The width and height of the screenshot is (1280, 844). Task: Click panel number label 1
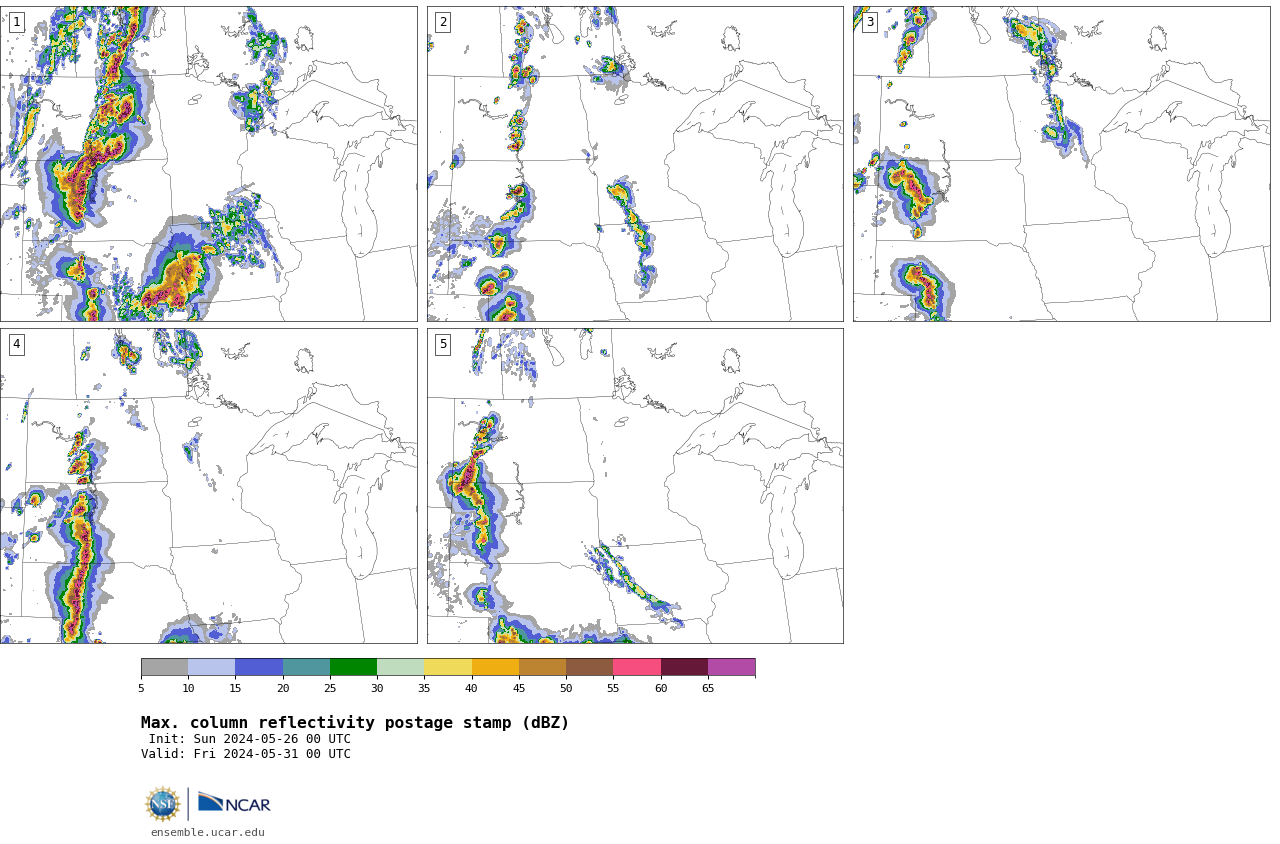click(x=16, y=22)
